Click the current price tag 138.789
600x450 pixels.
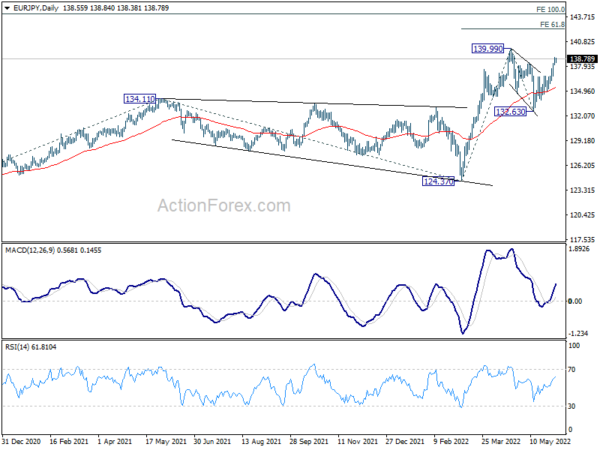click(x=582, y=59)
